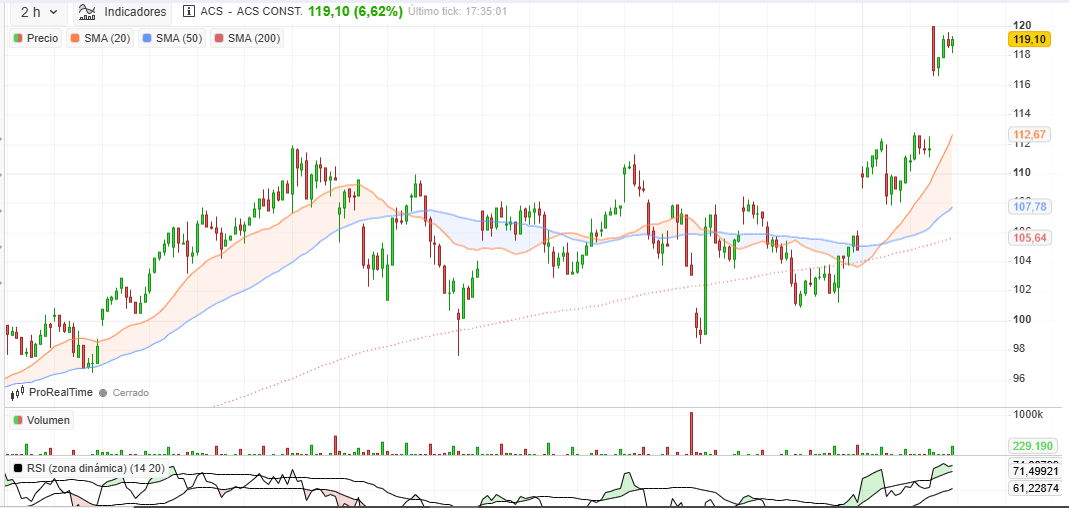Click the 116 price axis label

coord(1021,84)
